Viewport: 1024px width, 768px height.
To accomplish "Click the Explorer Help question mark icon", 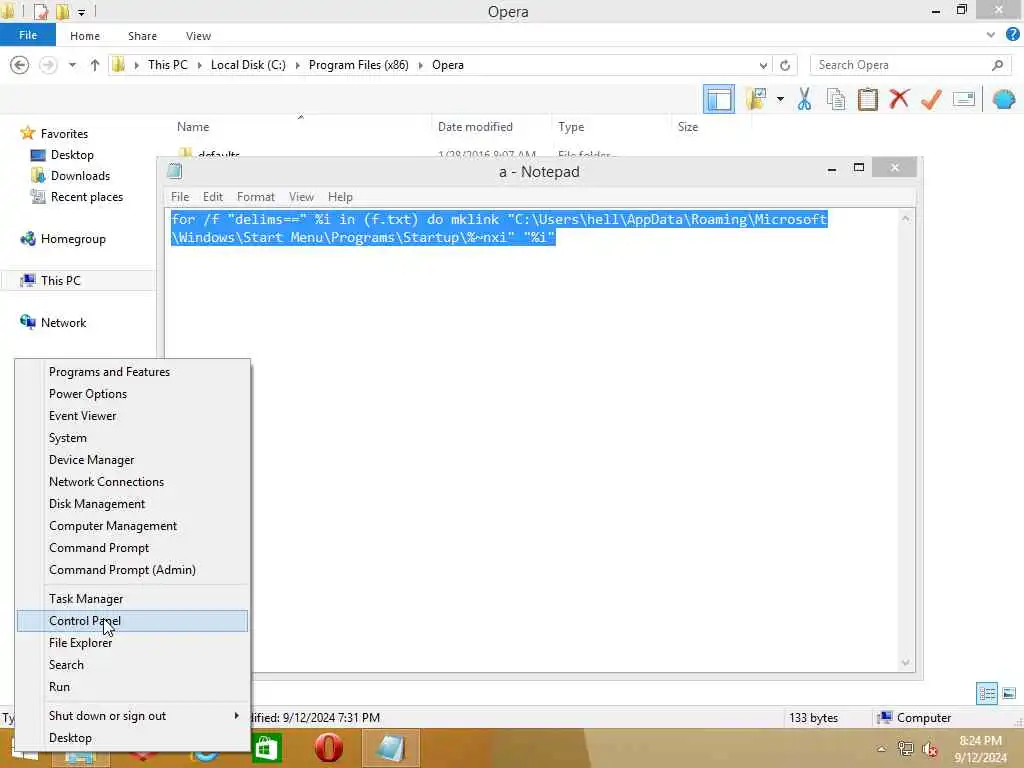I will pos(1012,35).
